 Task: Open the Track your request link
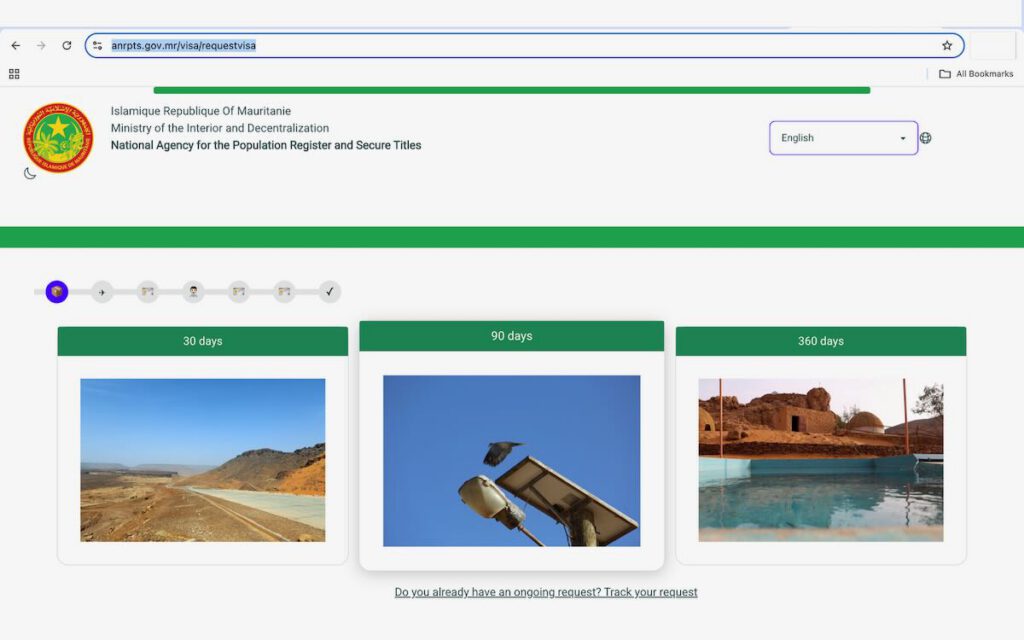[546, 592]
